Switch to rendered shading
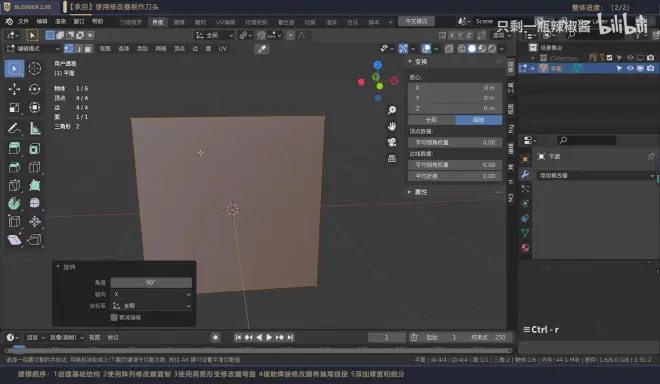 point(492,49)
